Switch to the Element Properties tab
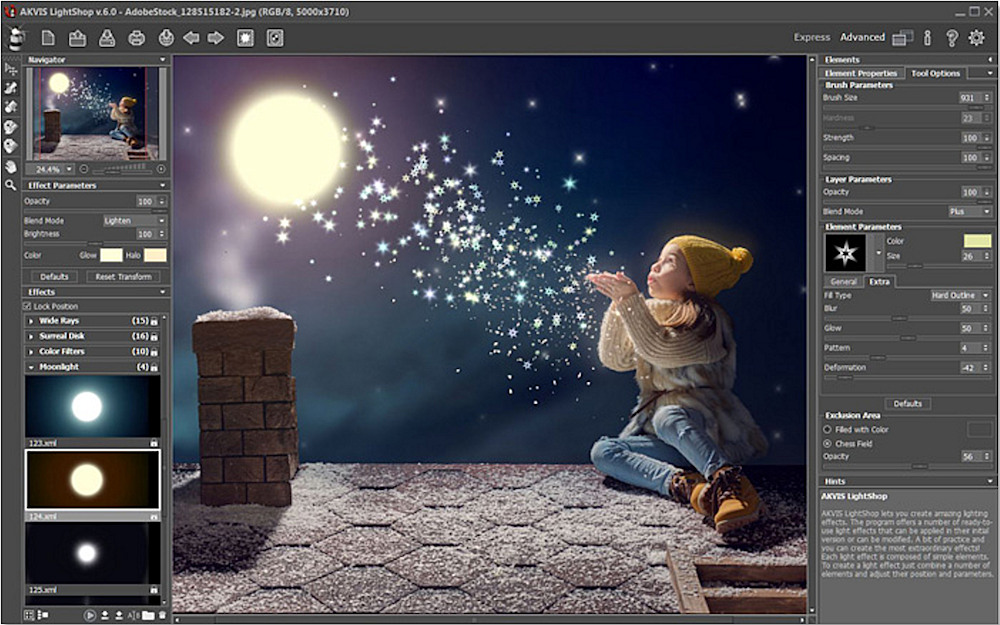Viewport: 1000px width, 625px height. [x=861, y=73]
